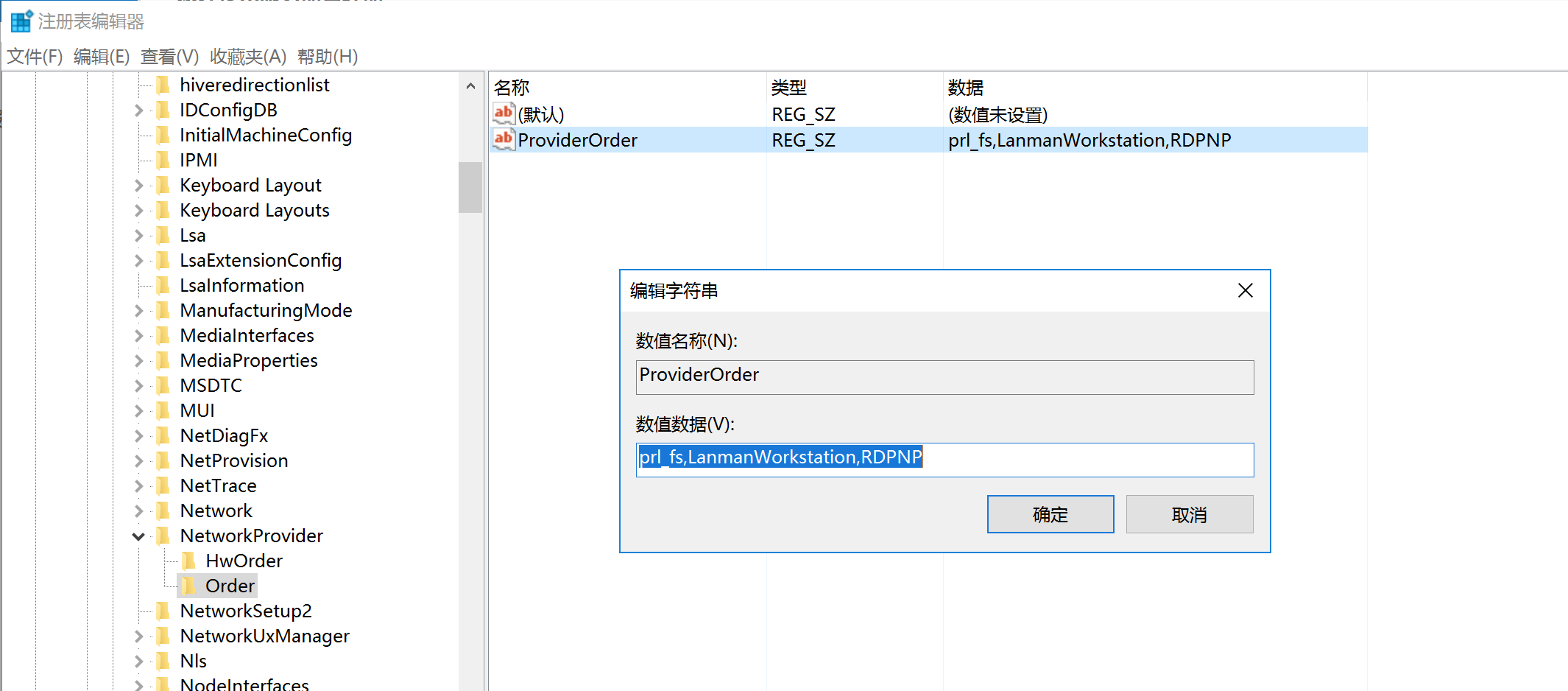Cancel the dialog with 取消 button

pyautogui.click(x=1189, y=514)
